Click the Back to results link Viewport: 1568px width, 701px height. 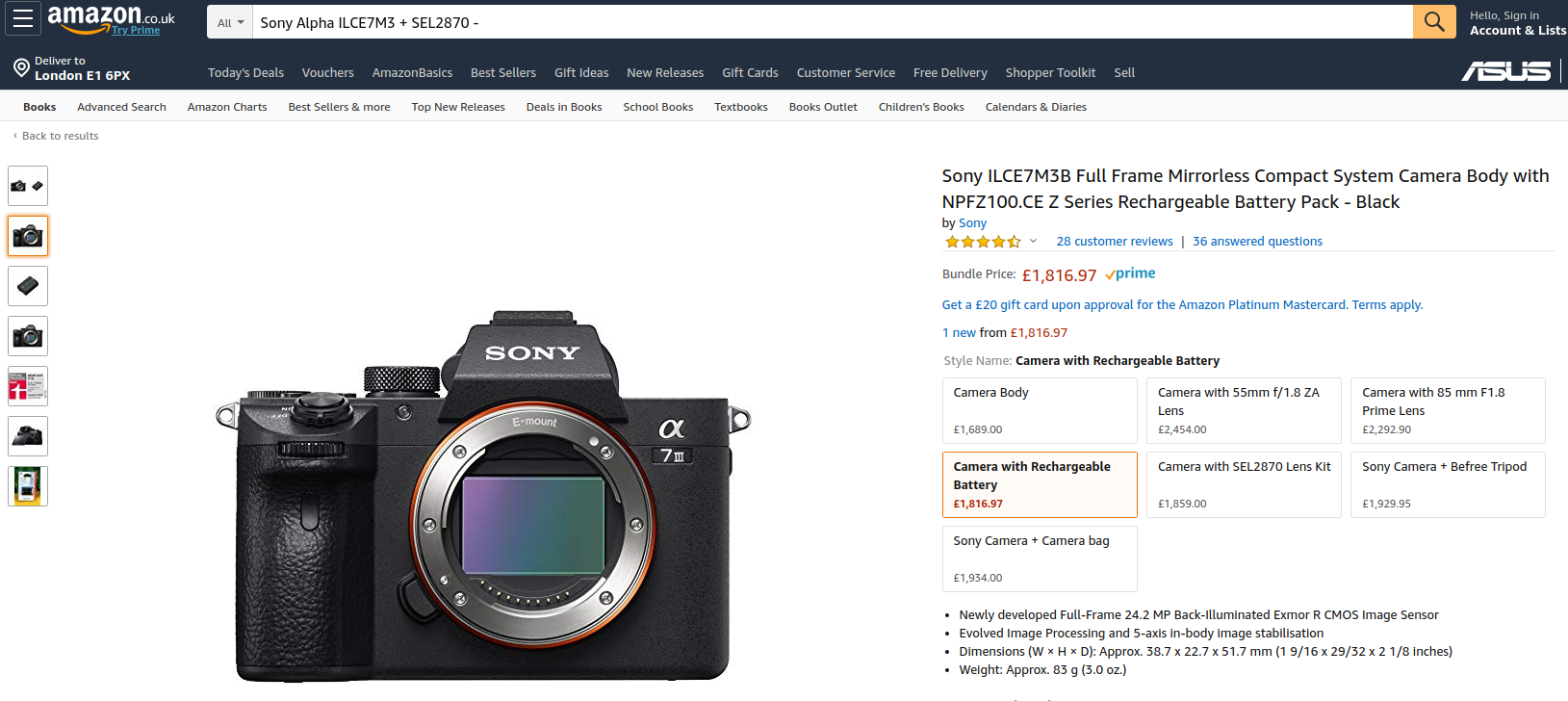[x=60, y=136]
